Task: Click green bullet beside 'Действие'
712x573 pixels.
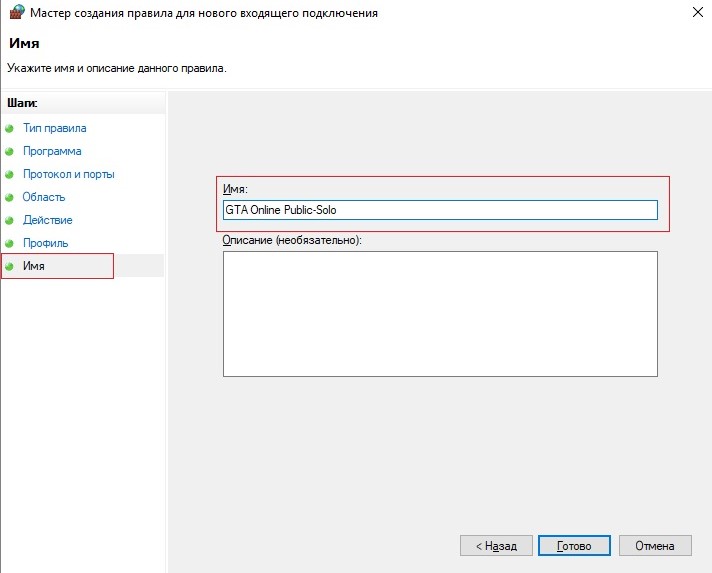Action: click(10, 221)
